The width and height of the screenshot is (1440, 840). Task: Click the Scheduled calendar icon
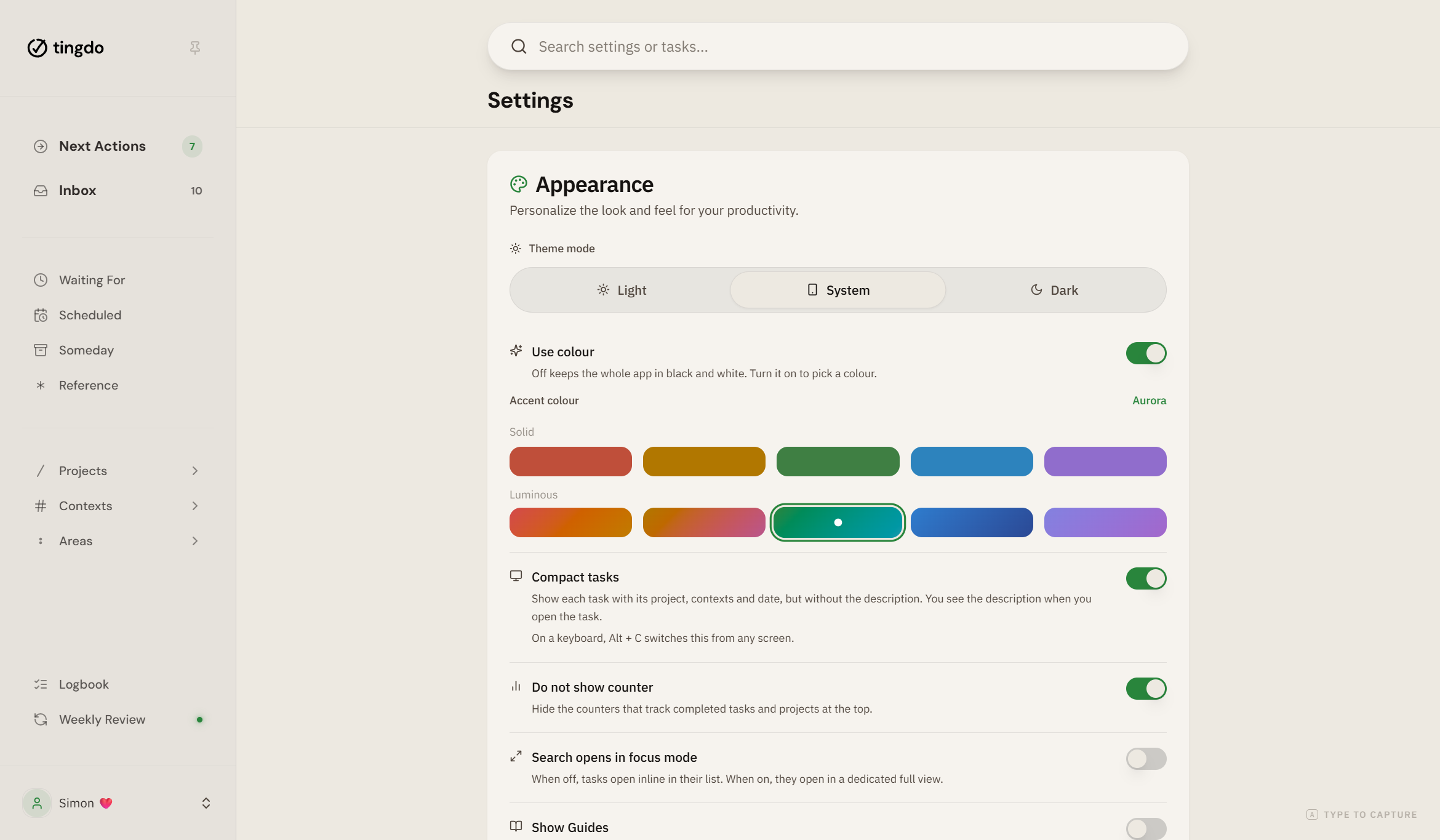click(x=41, y=315)
